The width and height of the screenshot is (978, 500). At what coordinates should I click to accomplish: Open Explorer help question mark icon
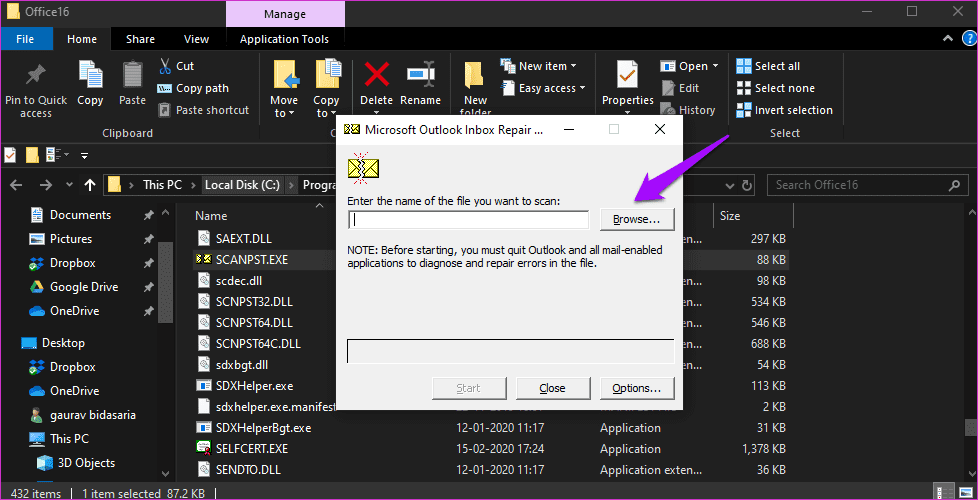point(969,39)
